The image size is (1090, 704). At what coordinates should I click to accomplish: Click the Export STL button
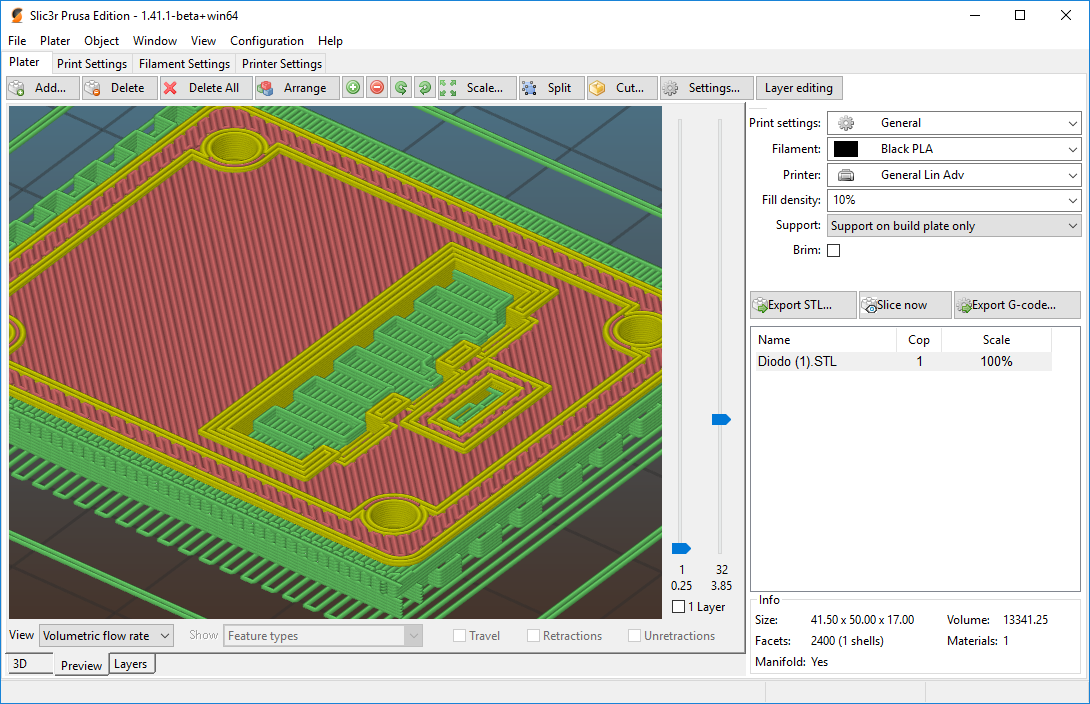point(803,305)
